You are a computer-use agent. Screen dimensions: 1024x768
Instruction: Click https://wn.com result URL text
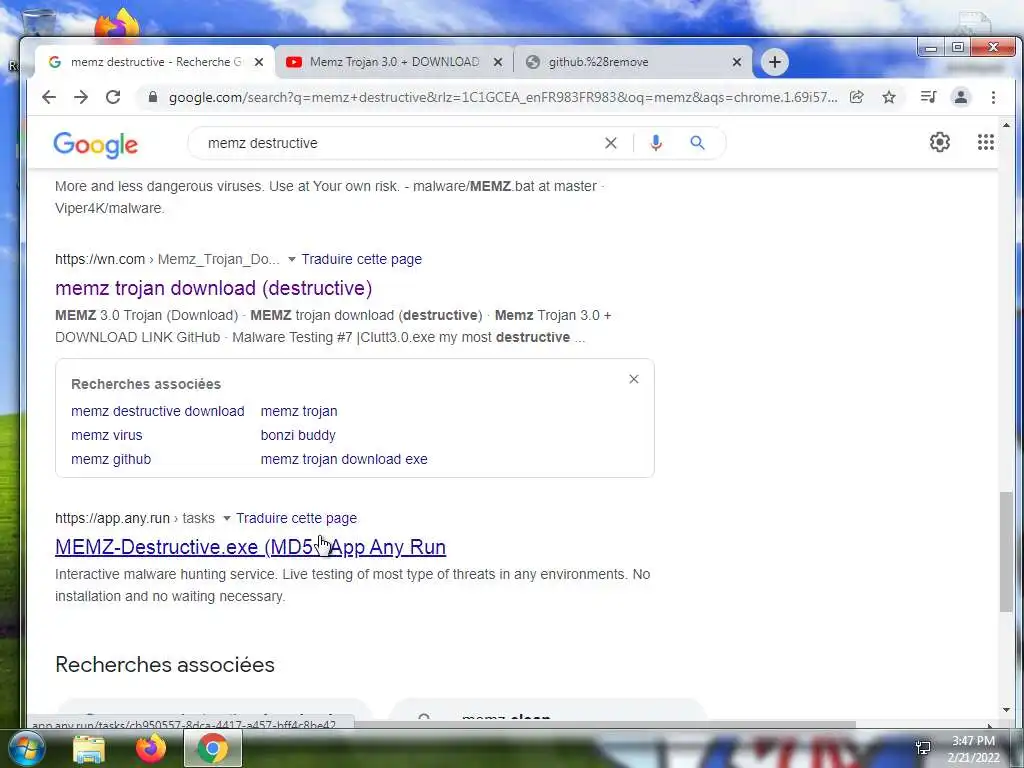point(100,259)
